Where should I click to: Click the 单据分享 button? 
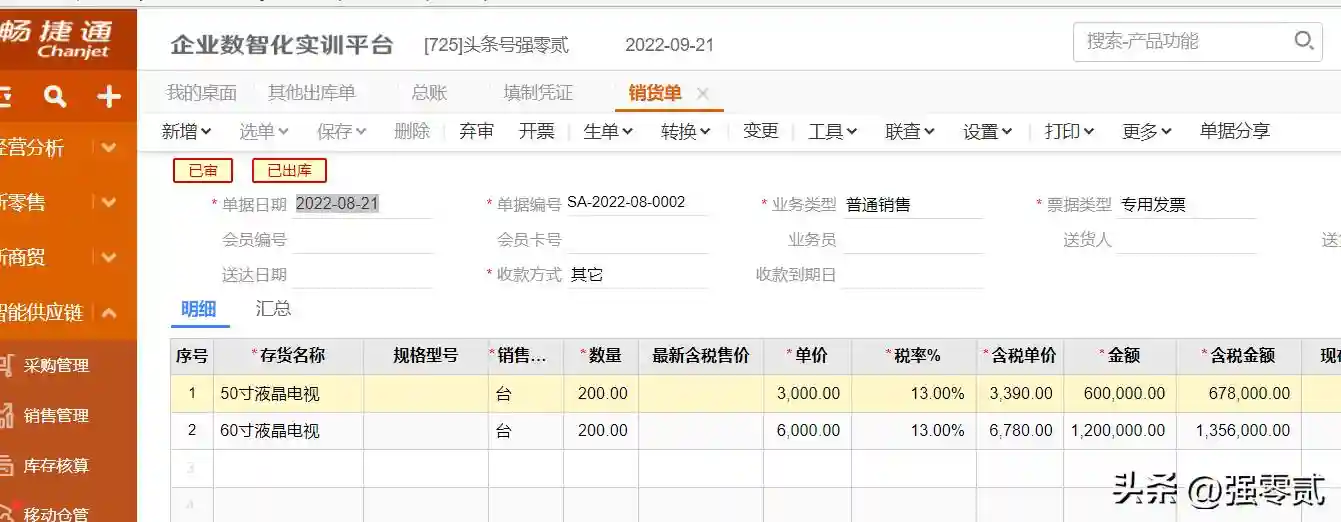coord(1234,131)
